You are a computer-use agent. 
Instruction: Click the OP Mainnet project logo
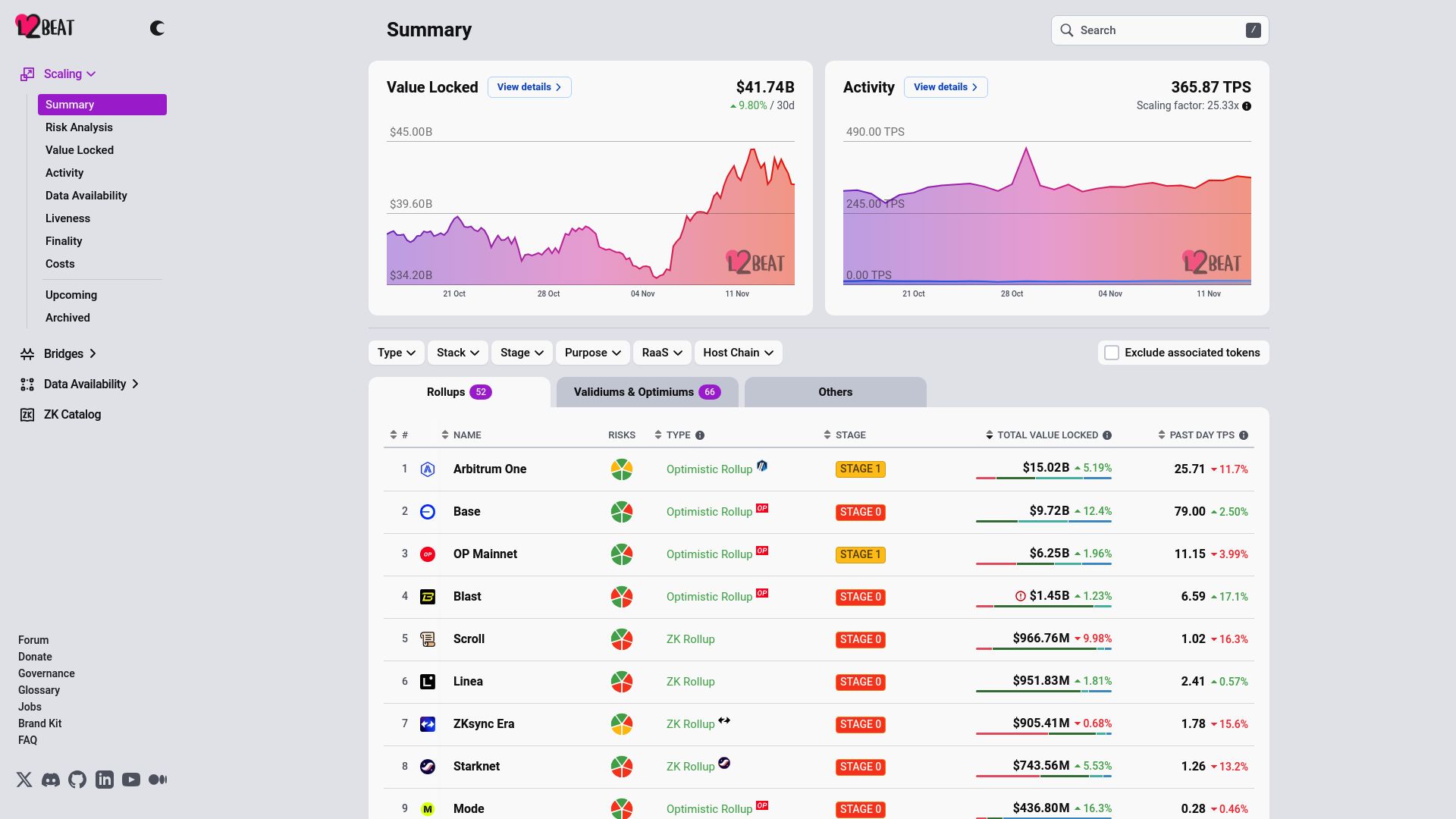(x=428, y=554)
